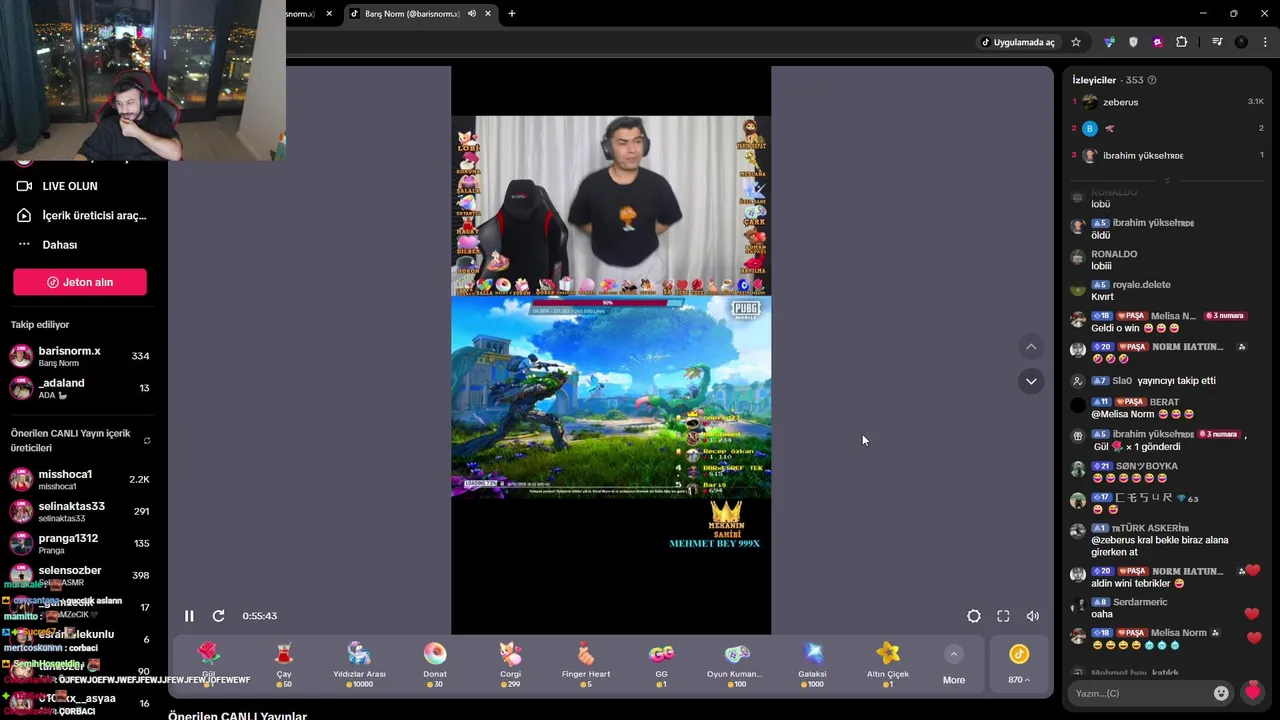
Task: Send a heart like in chat
Action: [1253, 692]
